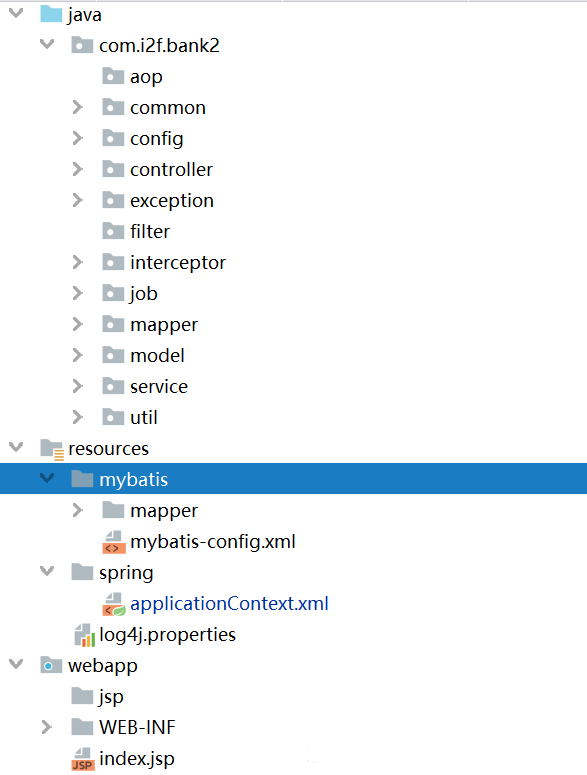The image size is (587, 775).
Task: Click the index.jsp JSP file icon
Action: pyautogui.click(x=83, y=759)
